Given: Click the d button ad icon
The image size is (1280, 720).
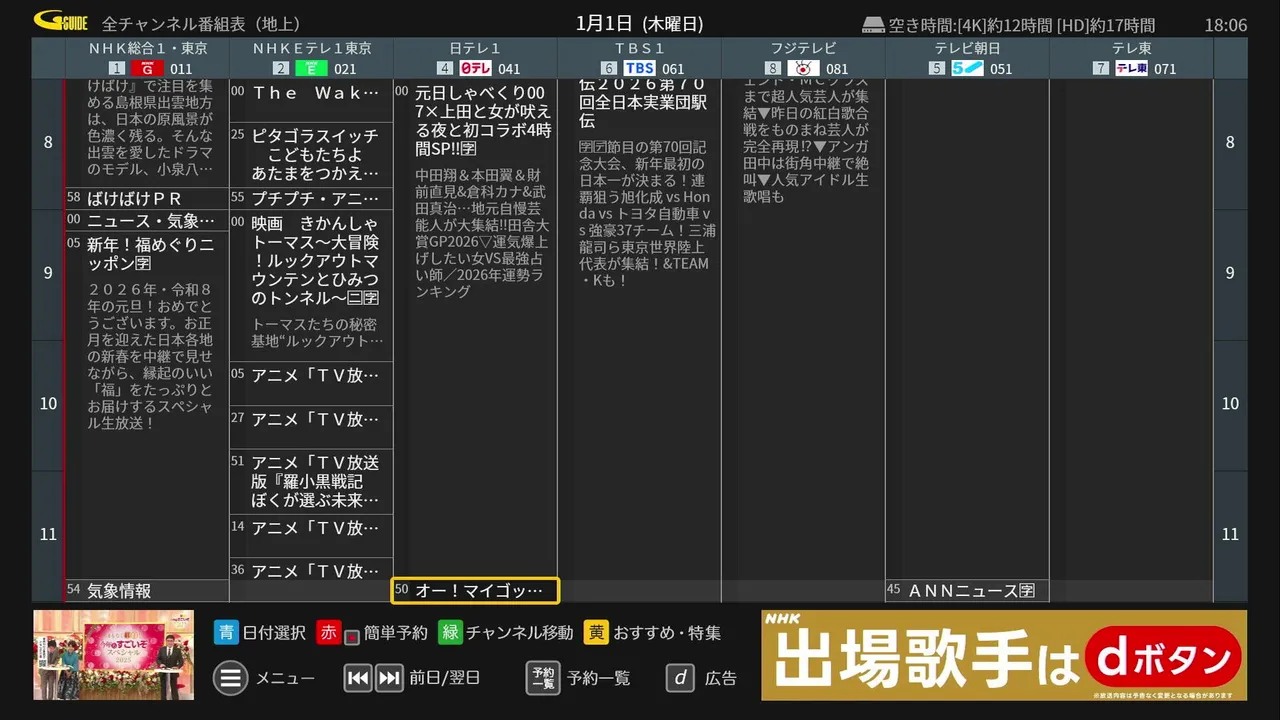Looking at the screenshot, I should (680, 678).
